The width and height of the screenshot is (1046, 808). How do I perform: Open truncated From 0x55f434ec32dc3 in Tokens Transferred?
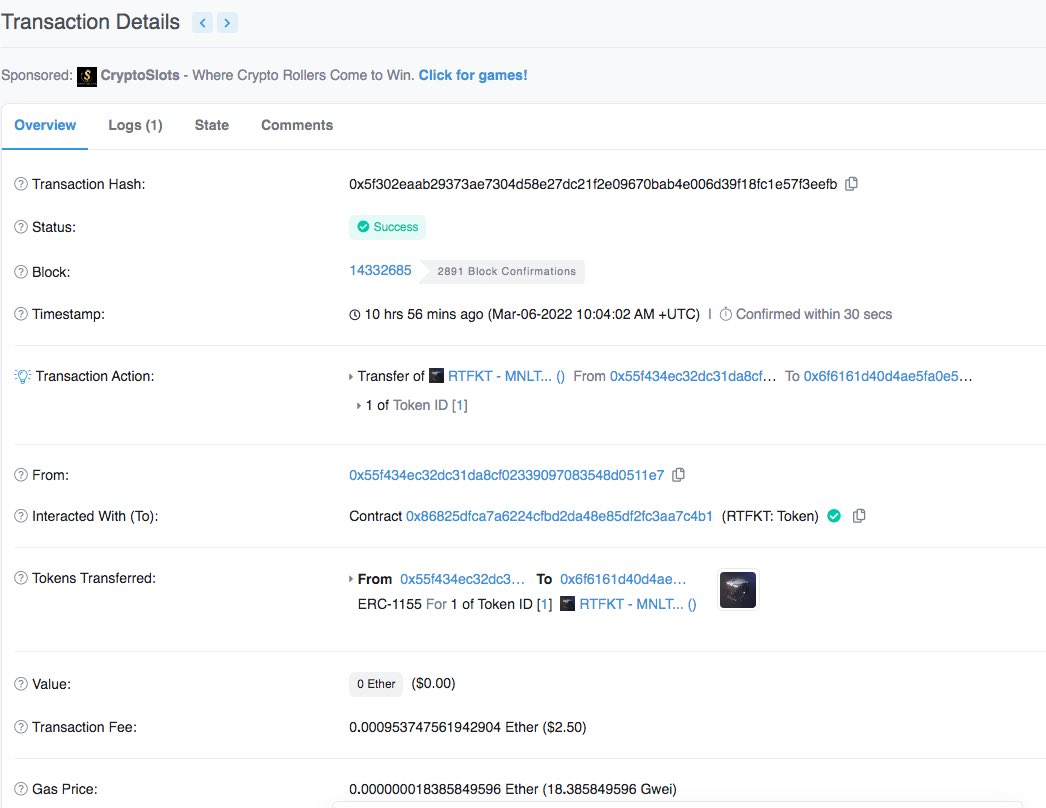tap(462, 579)
